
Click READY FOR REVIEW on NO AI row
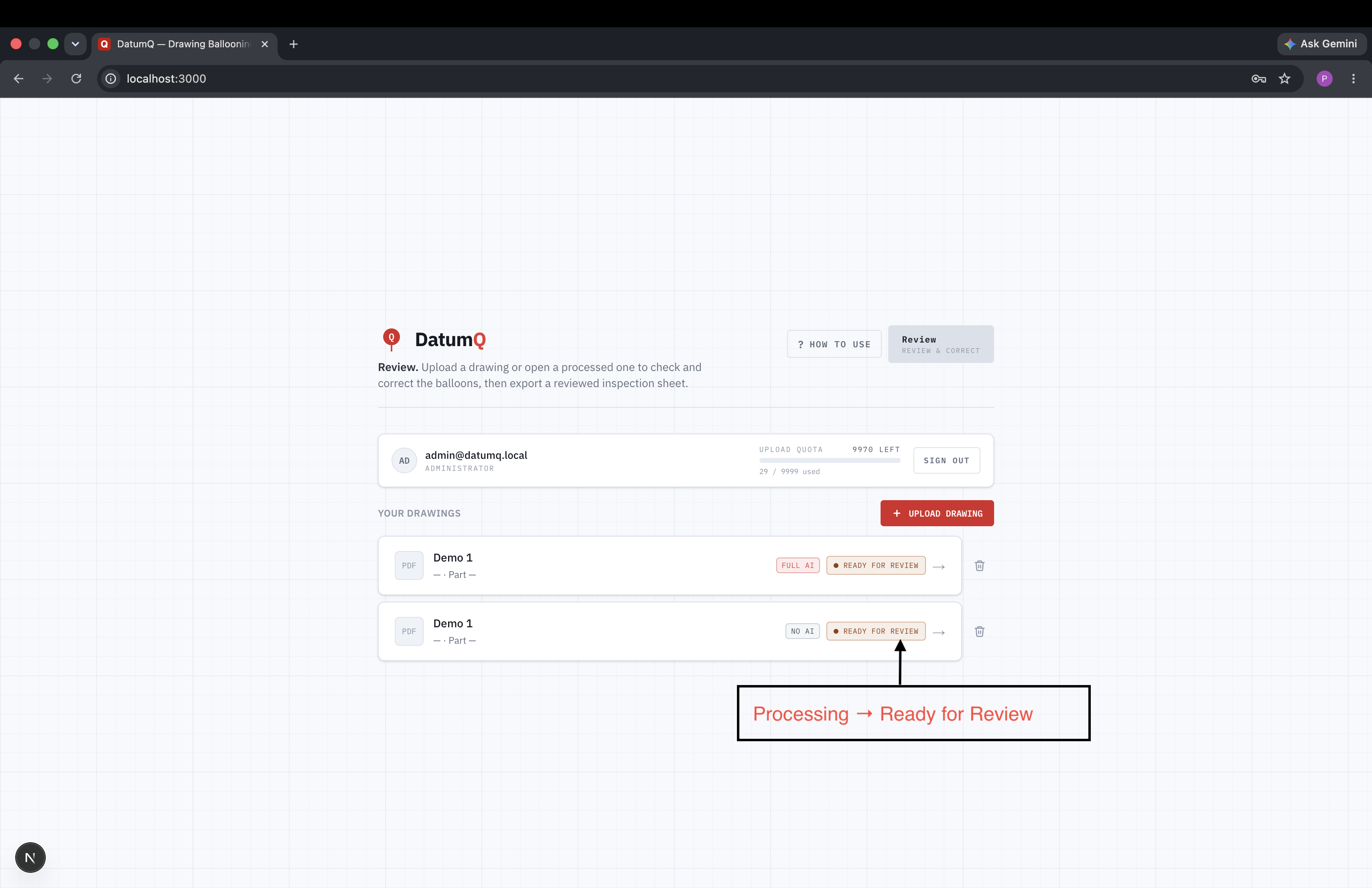(876, 631)
